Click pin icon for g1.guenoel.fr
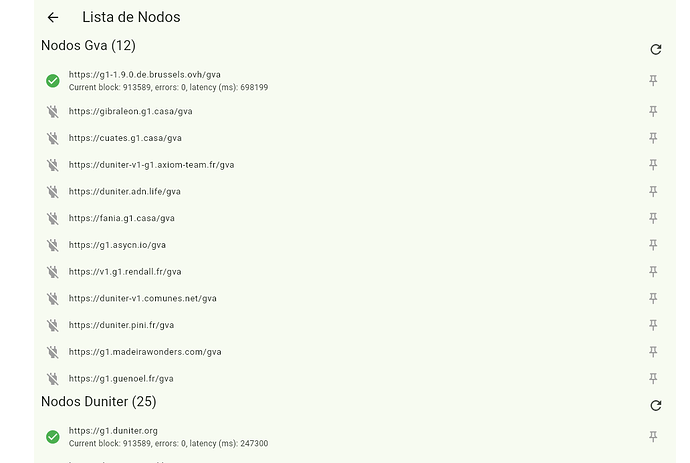 653,378
